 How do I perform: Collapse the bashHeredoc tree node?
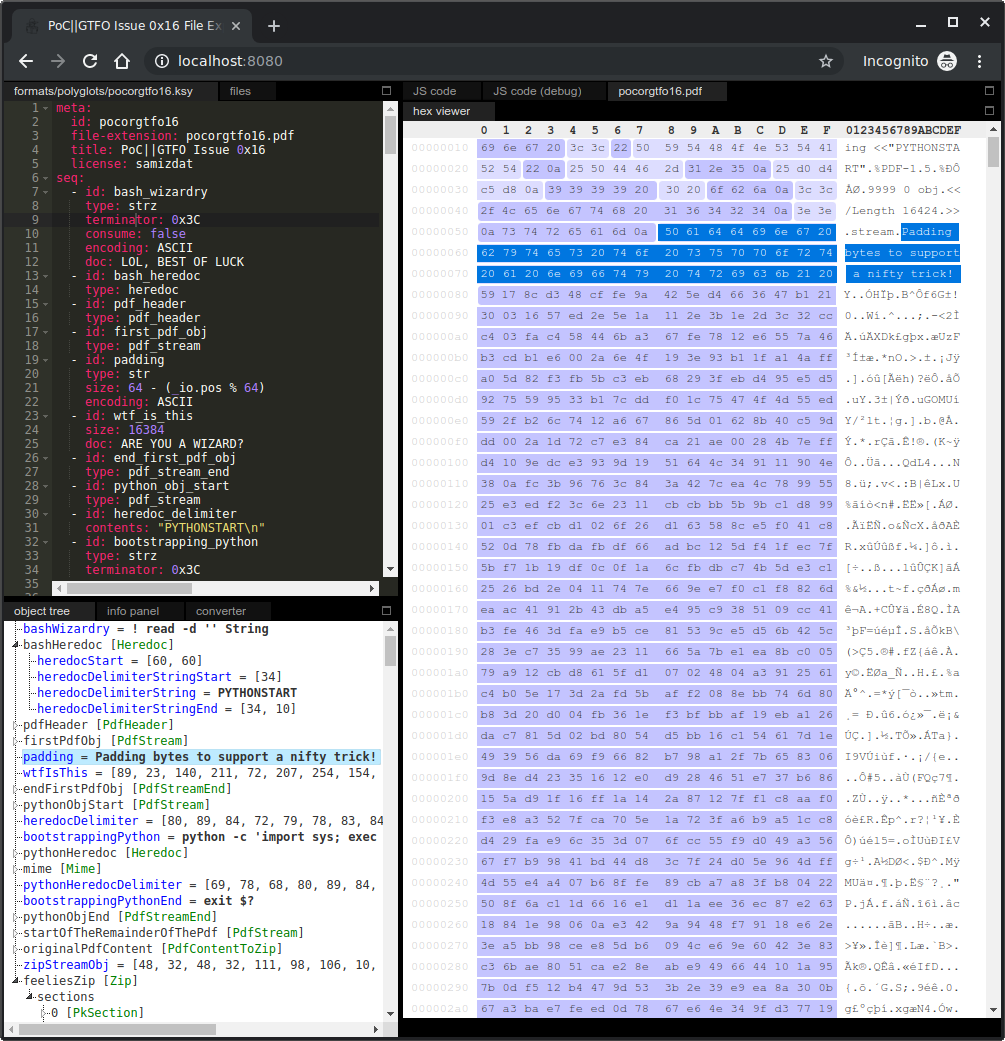(16, 645)
